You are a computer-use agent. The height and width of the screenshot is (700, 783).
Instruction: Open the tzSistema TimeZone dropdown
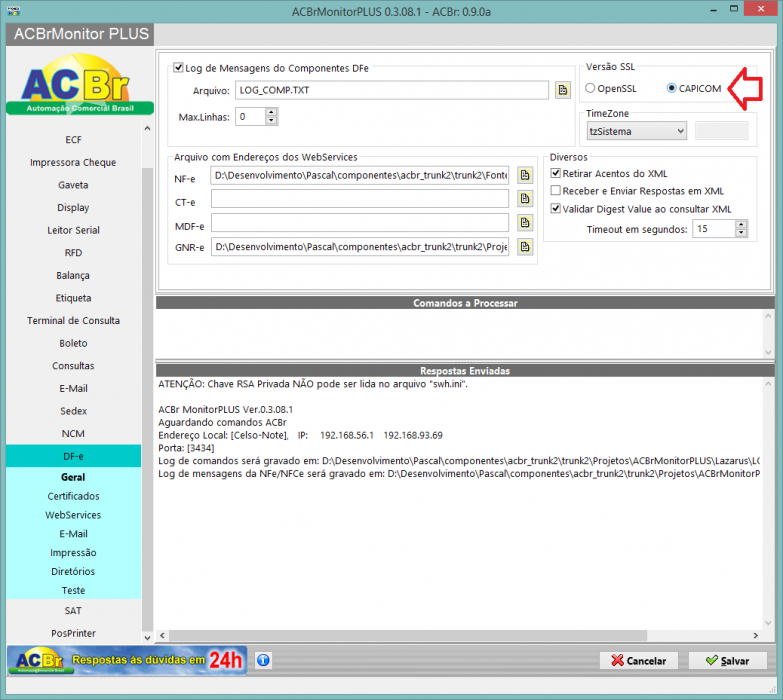[x=637, y=131]
